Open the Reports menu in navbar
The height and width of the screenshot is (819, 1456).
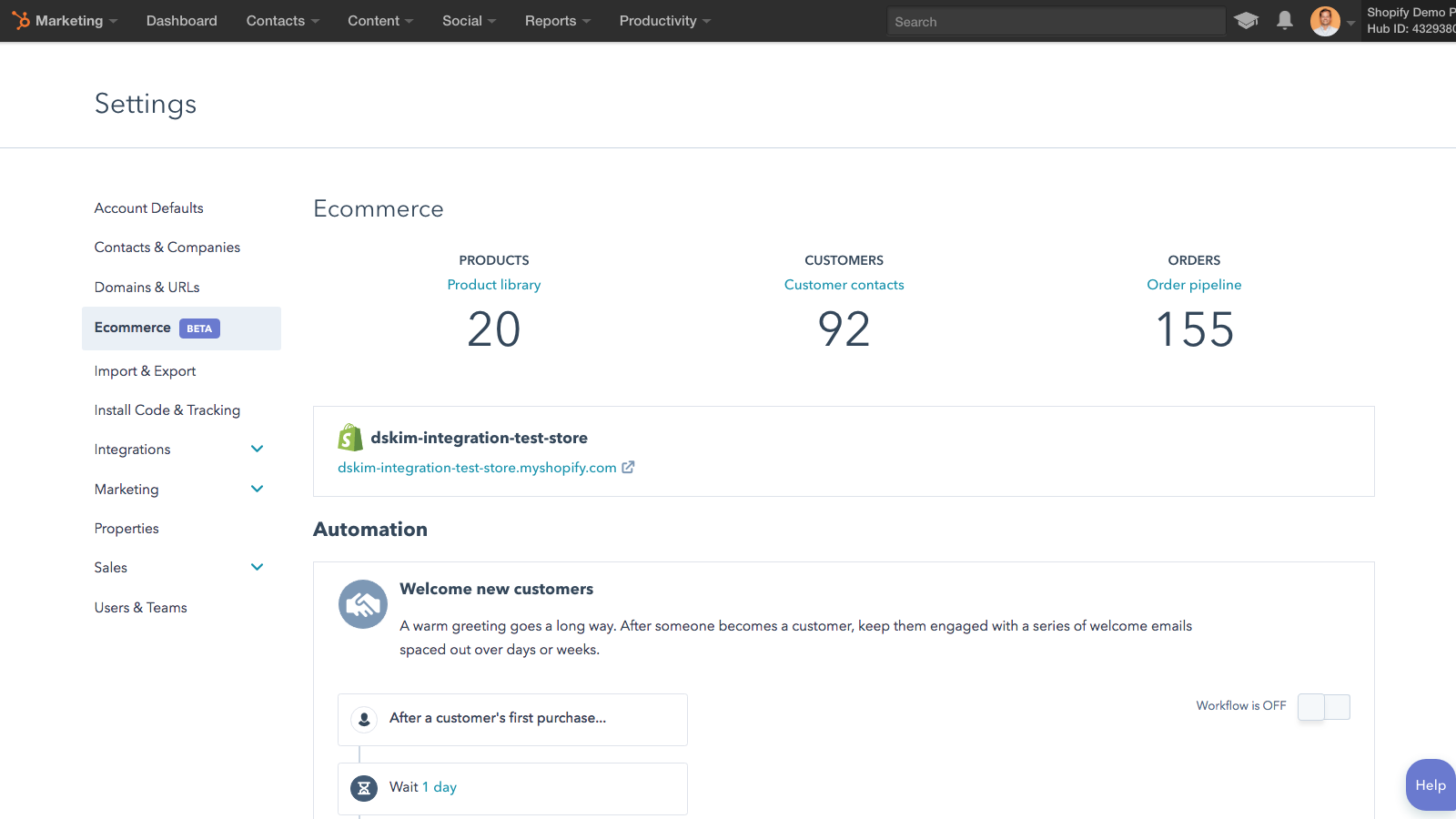coord(557,21)
